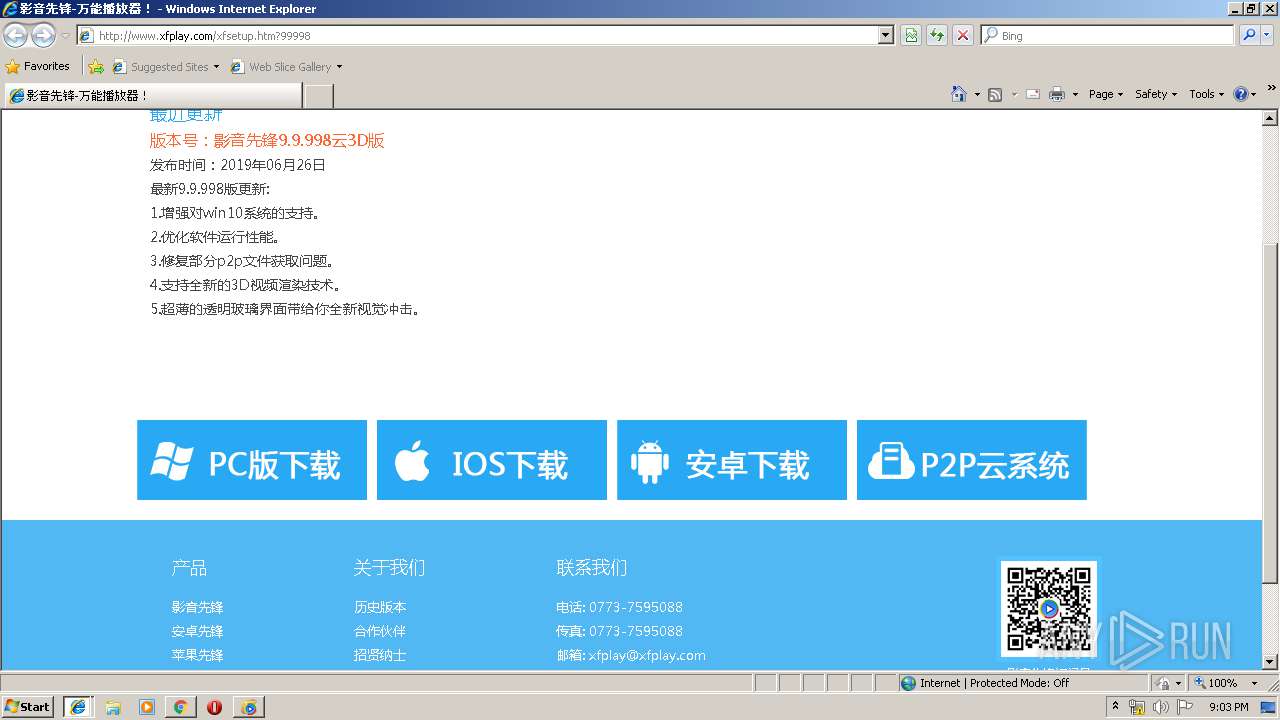Open a new blank tab

[x=318, y=96]
